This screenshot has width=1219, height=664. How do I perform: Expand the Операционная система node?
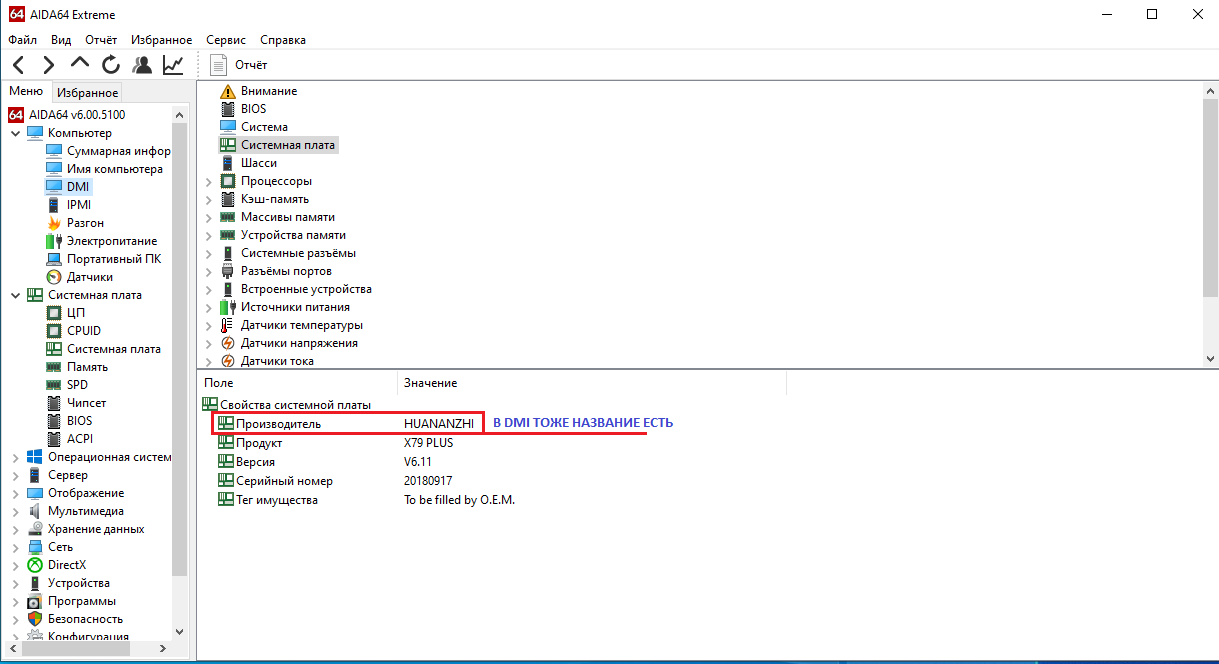pos(15,457)
